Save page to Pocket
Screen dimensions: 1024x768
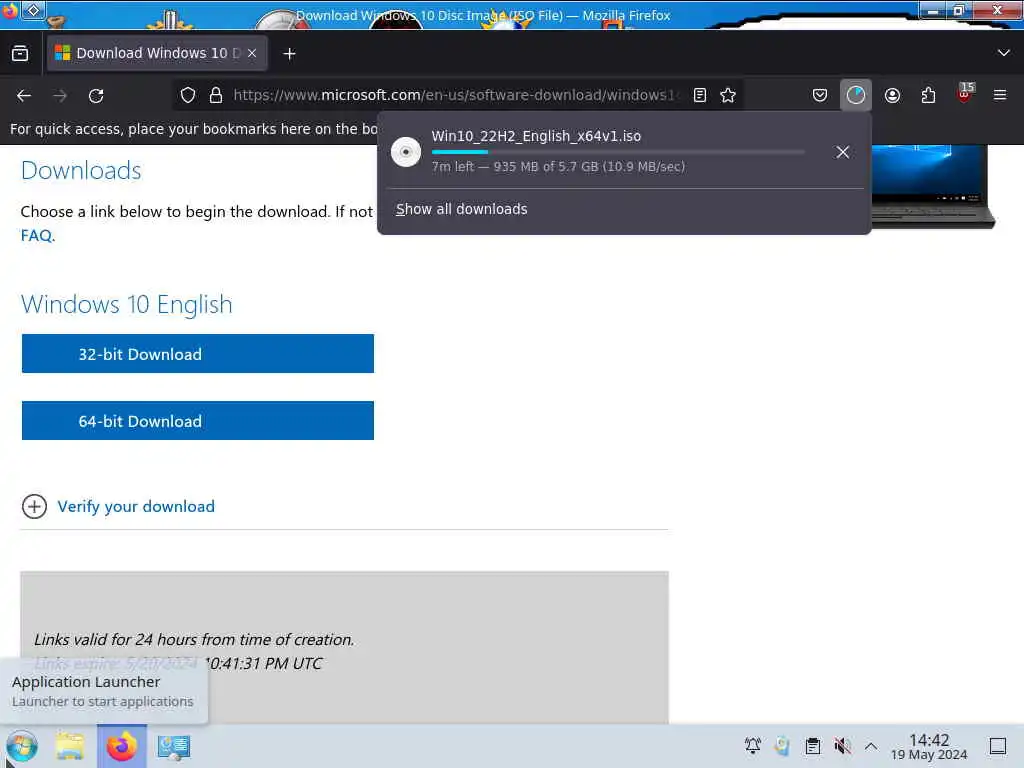tap(820, 95)
